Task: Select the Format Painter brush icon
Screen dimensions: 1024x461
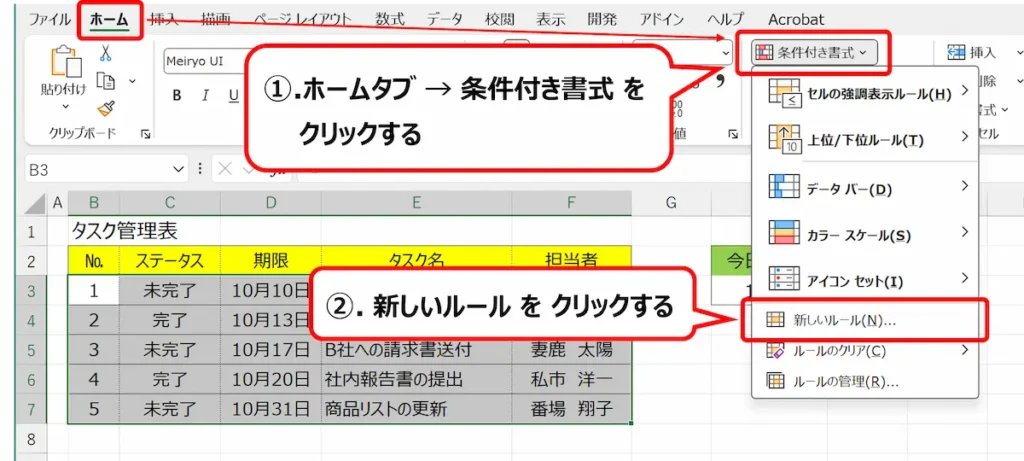Action: [106, 107]
